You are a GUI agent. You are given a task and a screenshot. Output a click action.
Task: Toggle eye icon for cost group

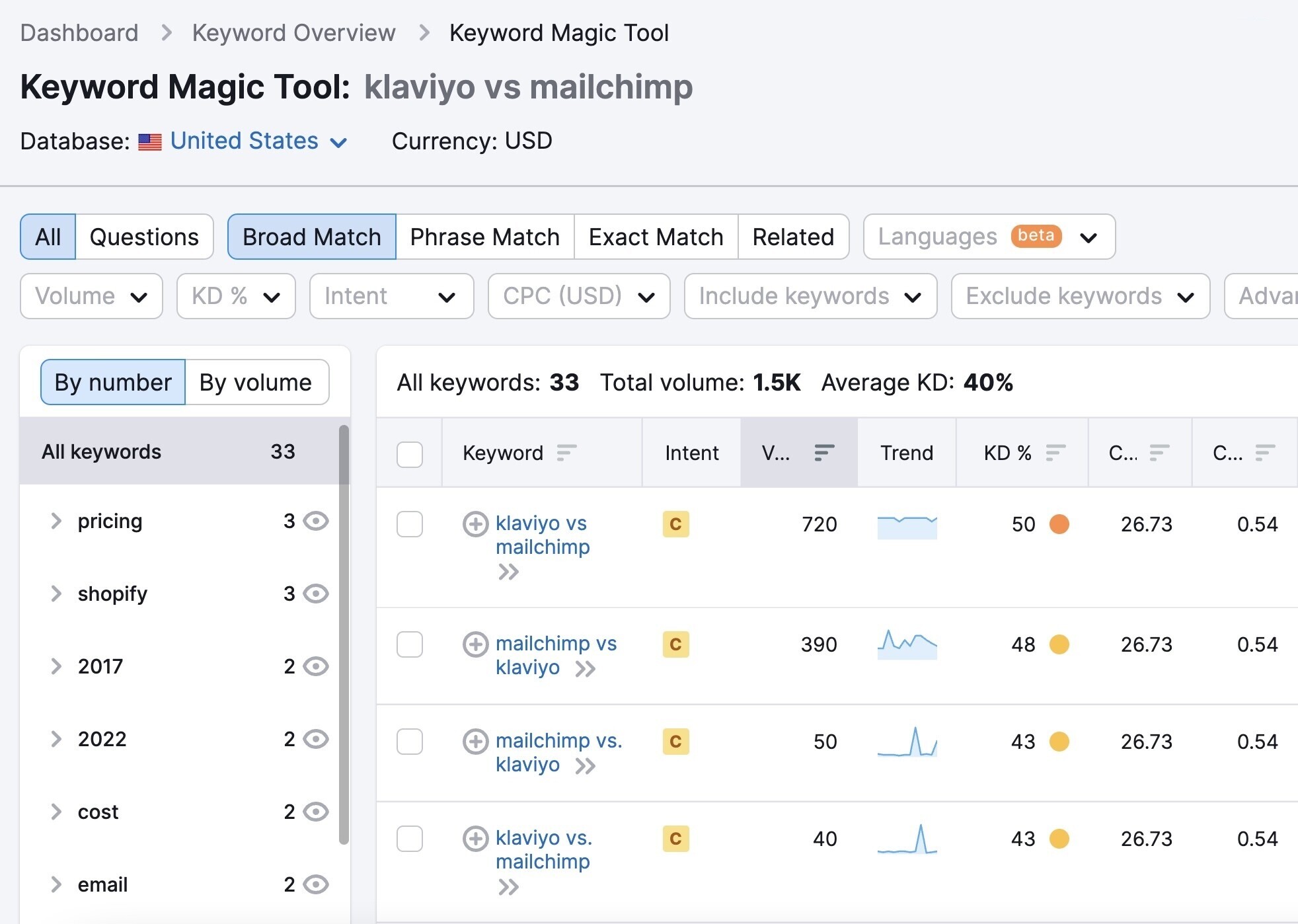pyautogui.click(x=316, y=812)
